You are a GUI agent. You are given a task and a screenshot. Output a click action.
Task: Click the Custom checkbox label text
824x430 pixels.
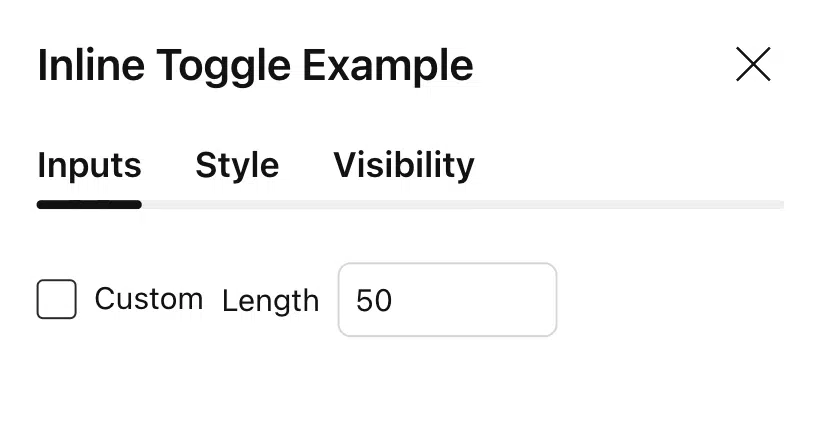click(x=148, y=299)
